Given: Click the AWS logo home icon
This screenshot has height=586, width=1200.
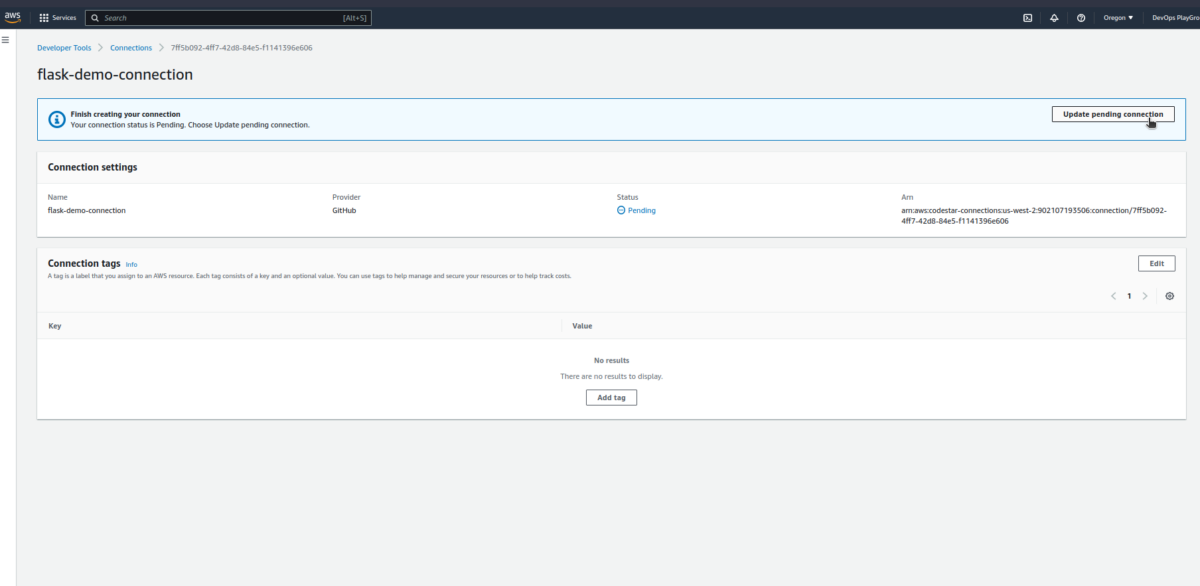Looking at the screenshot, I should point(12,17).
